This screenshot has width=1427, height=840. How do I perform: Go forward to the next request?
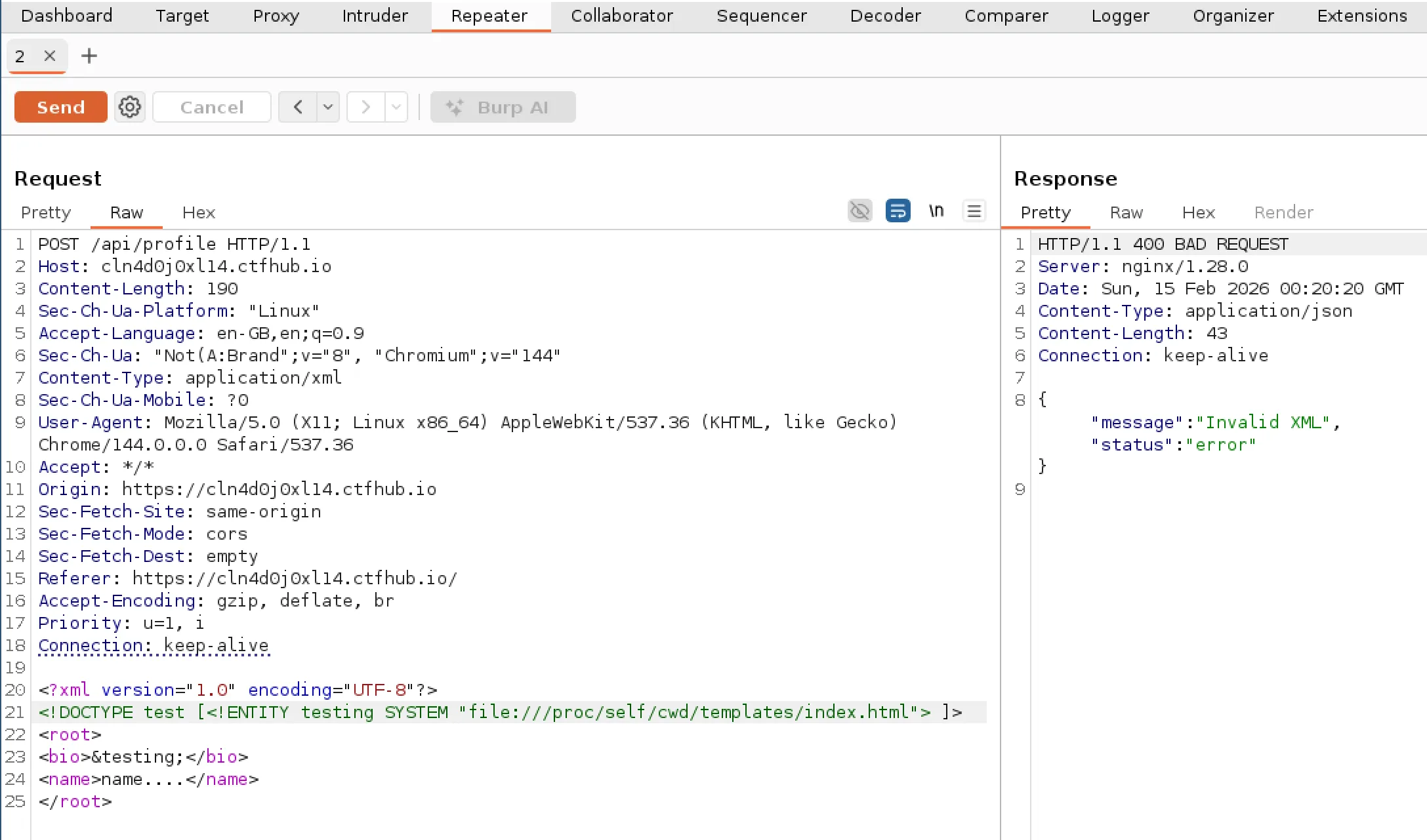point(365,107)
